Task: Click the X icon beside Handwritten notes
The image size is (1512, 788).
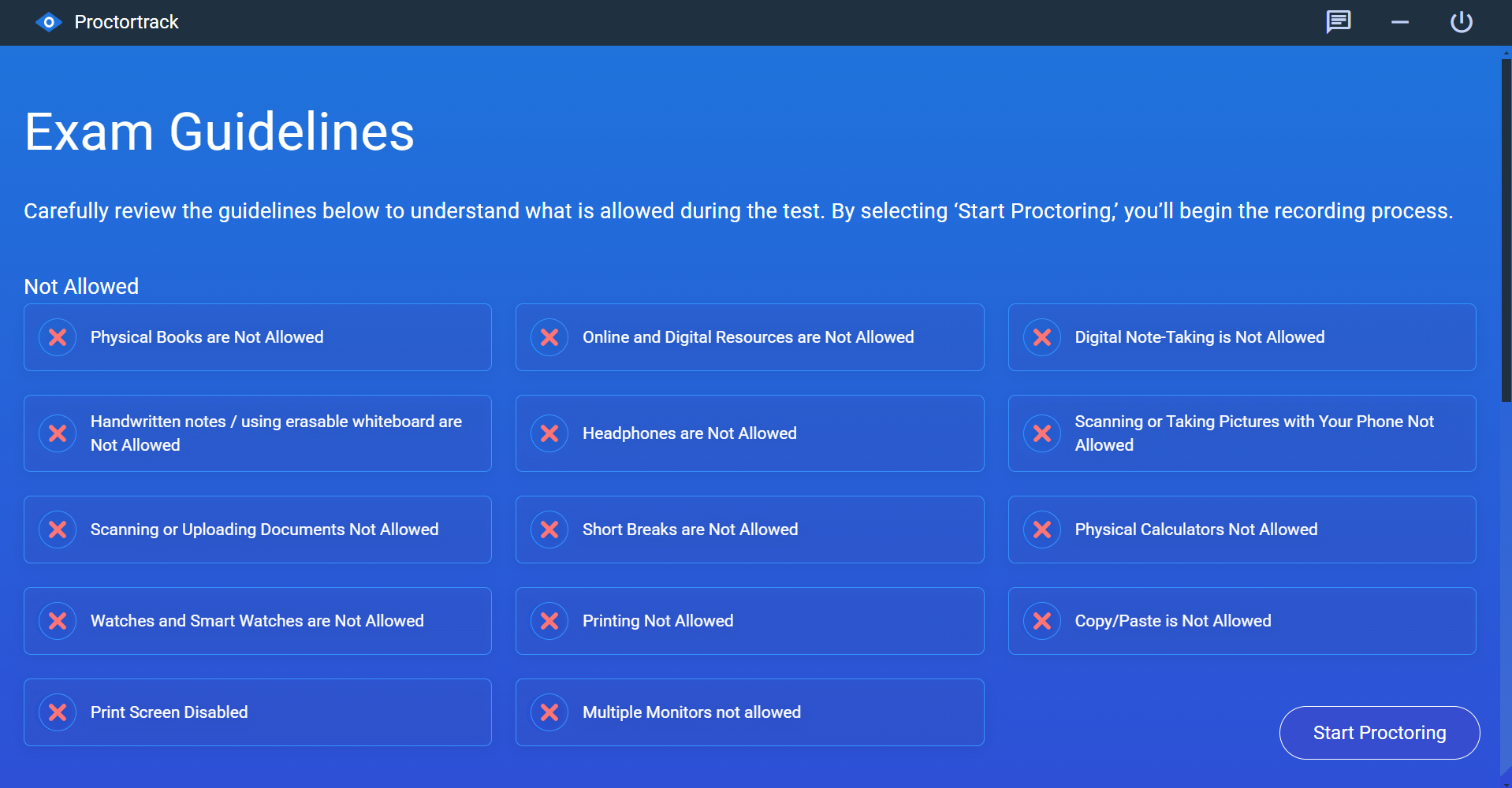Action: click(58, 433)
